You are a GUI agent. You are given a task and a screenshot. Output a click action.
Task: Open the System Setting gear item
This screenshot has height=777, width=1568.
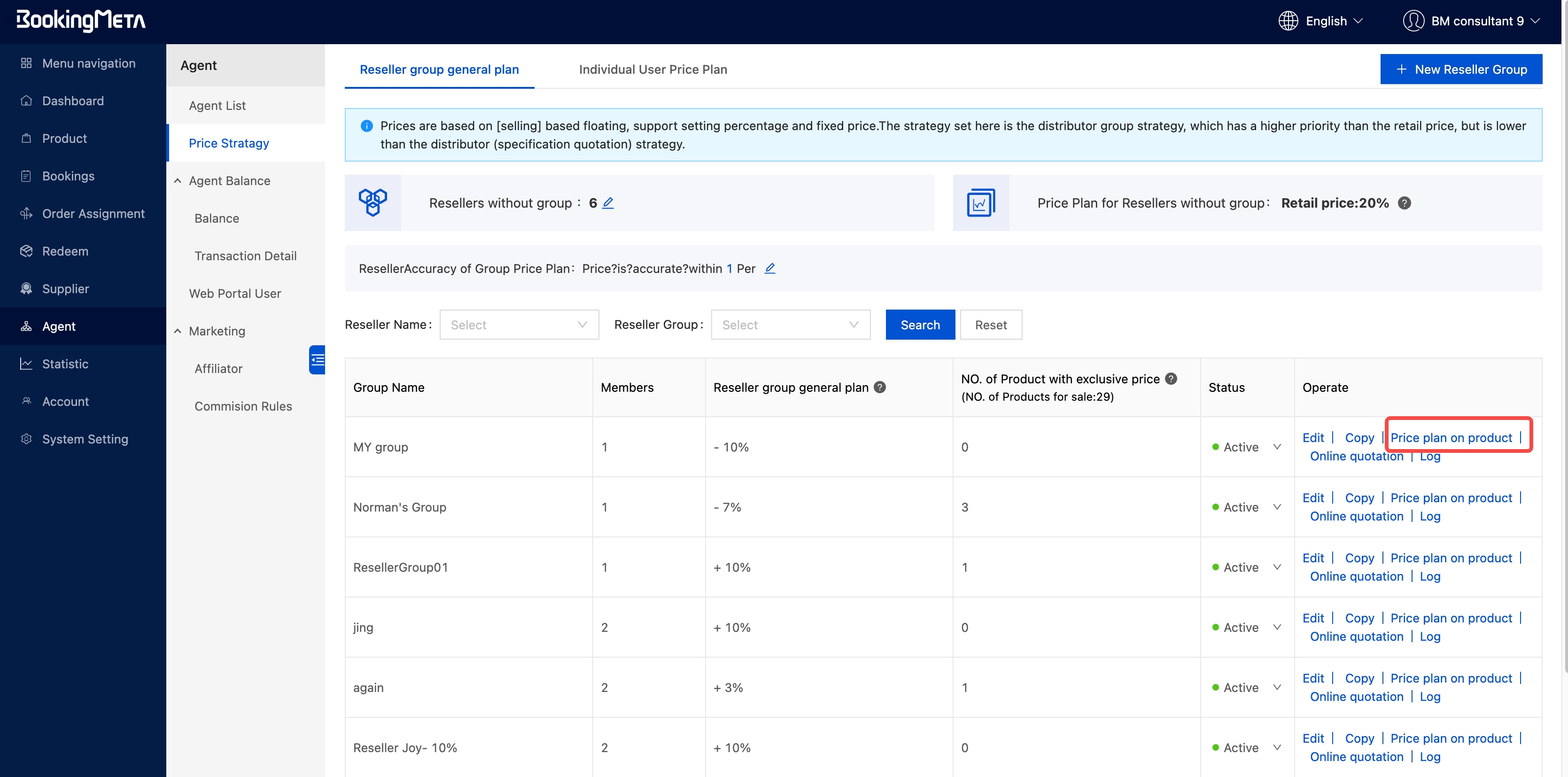pos(85,438)
